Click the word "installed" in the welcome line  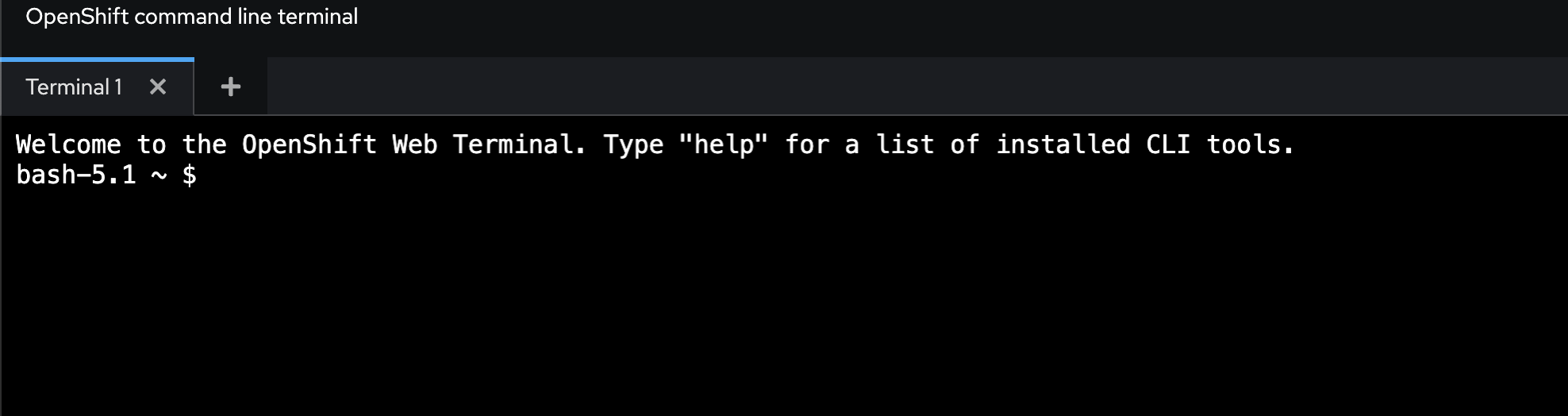1063,144
